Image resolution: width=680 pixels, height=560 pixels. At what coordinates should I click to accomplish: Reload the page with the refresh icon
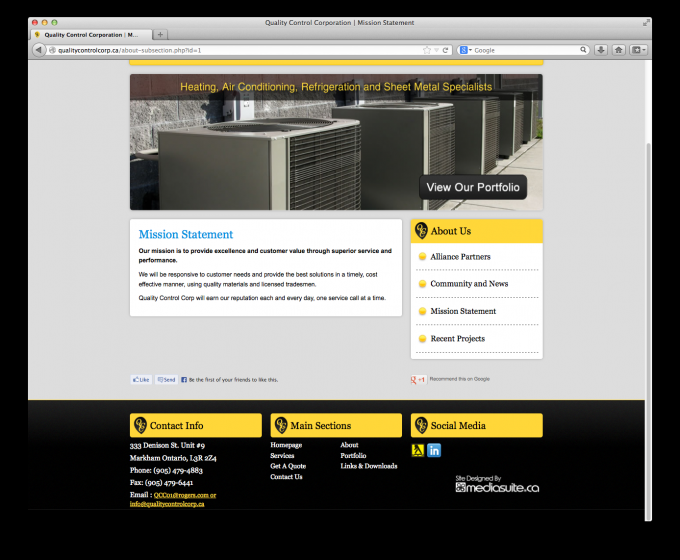point(445,49)
